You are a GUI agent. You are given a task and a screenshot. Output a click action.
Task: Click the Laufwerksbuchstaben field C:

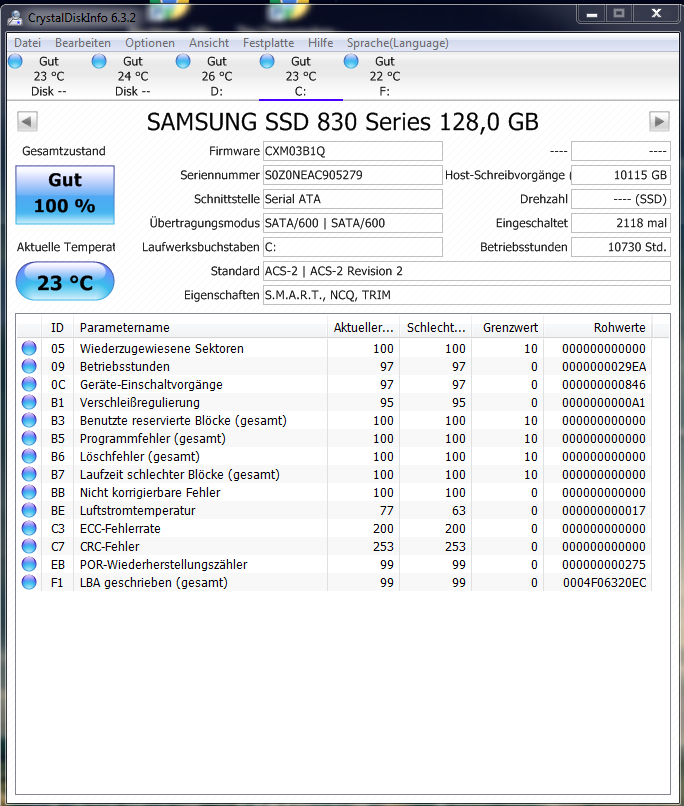[x=353, y=247]
